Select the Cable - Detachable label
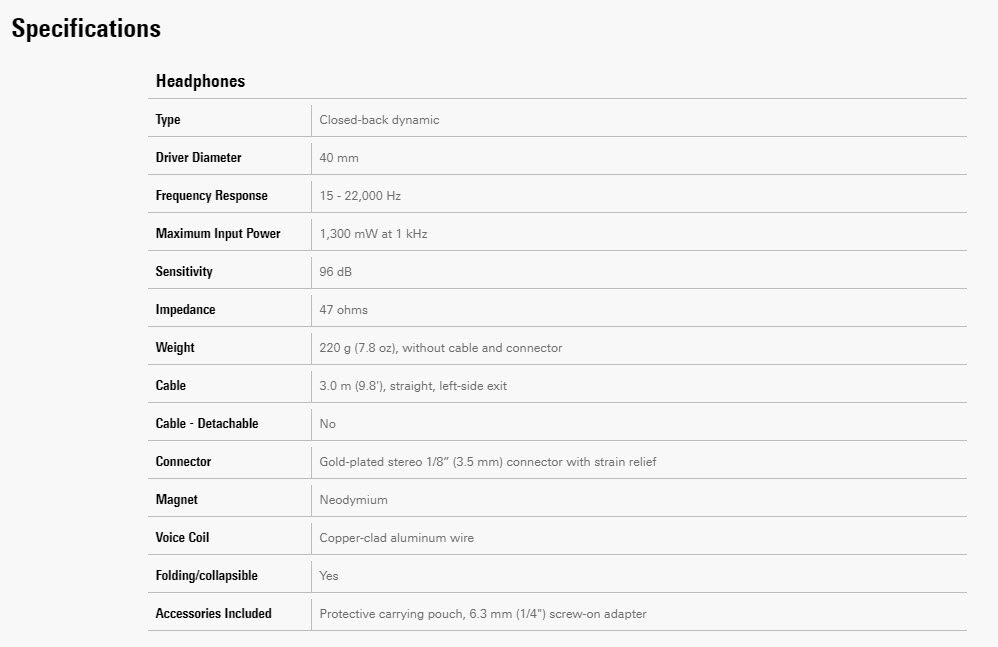Screen dimensions: 998x647 [206, 424]
